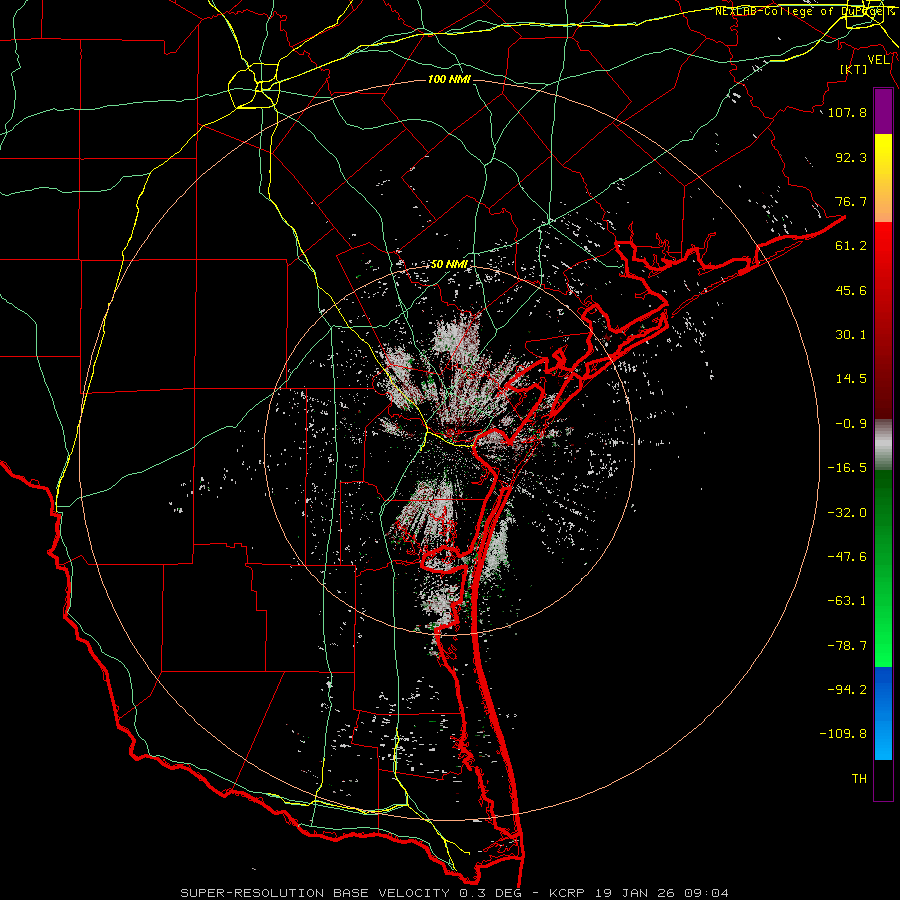Viewport: 900px width, 900px height.
Task: Click the NEXLAB-College of DuPage credit text
Action: coord(804,11)
